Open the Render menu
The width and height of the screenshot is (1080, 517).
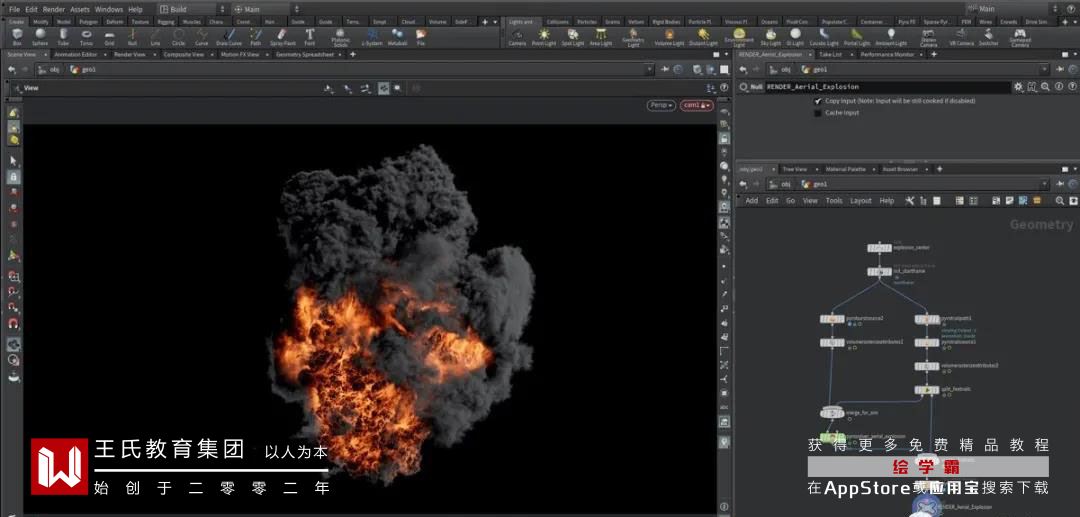point(54,9)
